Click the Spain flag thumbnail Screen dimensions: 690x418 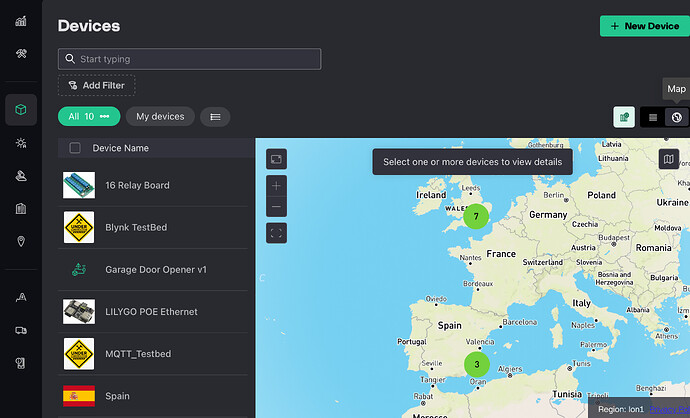point(79,396)
